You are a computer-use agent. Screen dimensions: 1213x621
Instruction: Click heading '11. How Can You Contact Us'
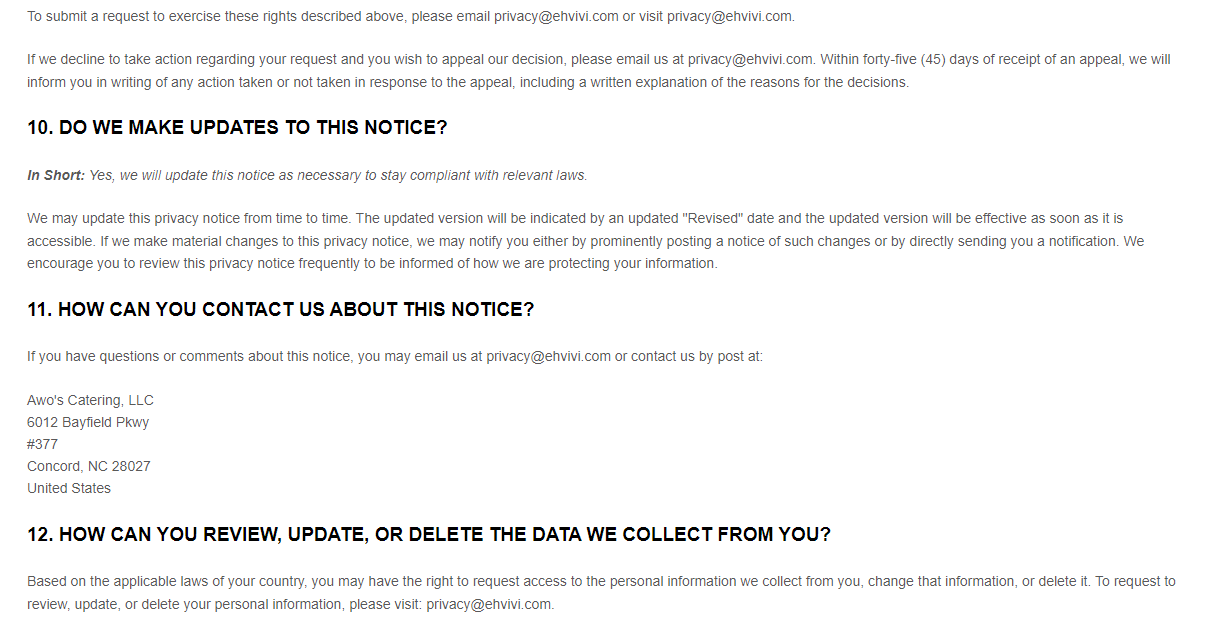pos(281,310)
